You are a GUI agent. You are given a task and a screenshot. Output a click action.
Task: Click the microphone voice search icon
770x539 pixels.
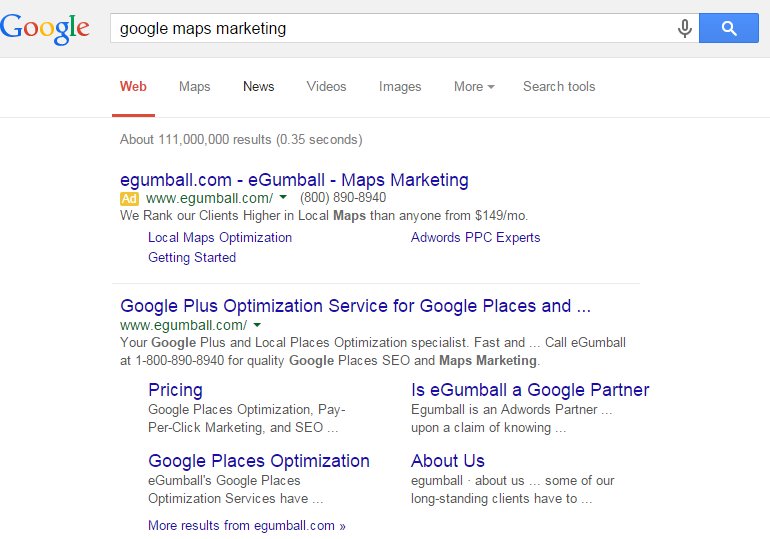point(685,29)
